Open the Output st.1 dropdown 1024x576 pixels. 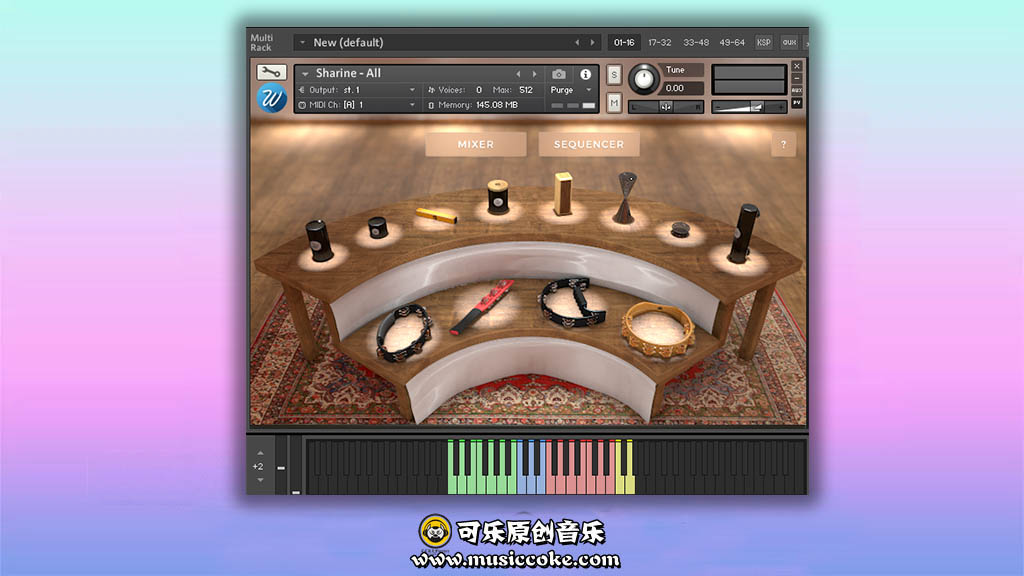coord(412,90)
